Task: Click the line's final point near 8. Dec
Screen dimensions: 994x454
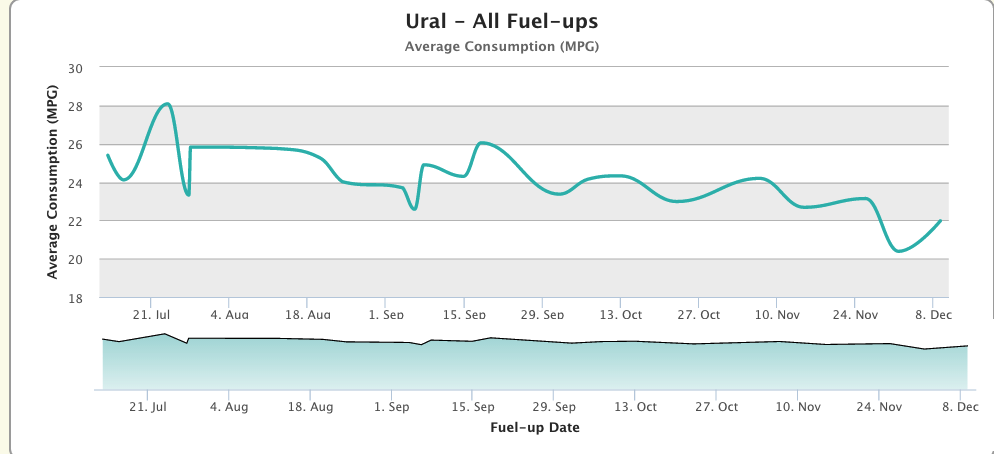Action: pos(941,221)
